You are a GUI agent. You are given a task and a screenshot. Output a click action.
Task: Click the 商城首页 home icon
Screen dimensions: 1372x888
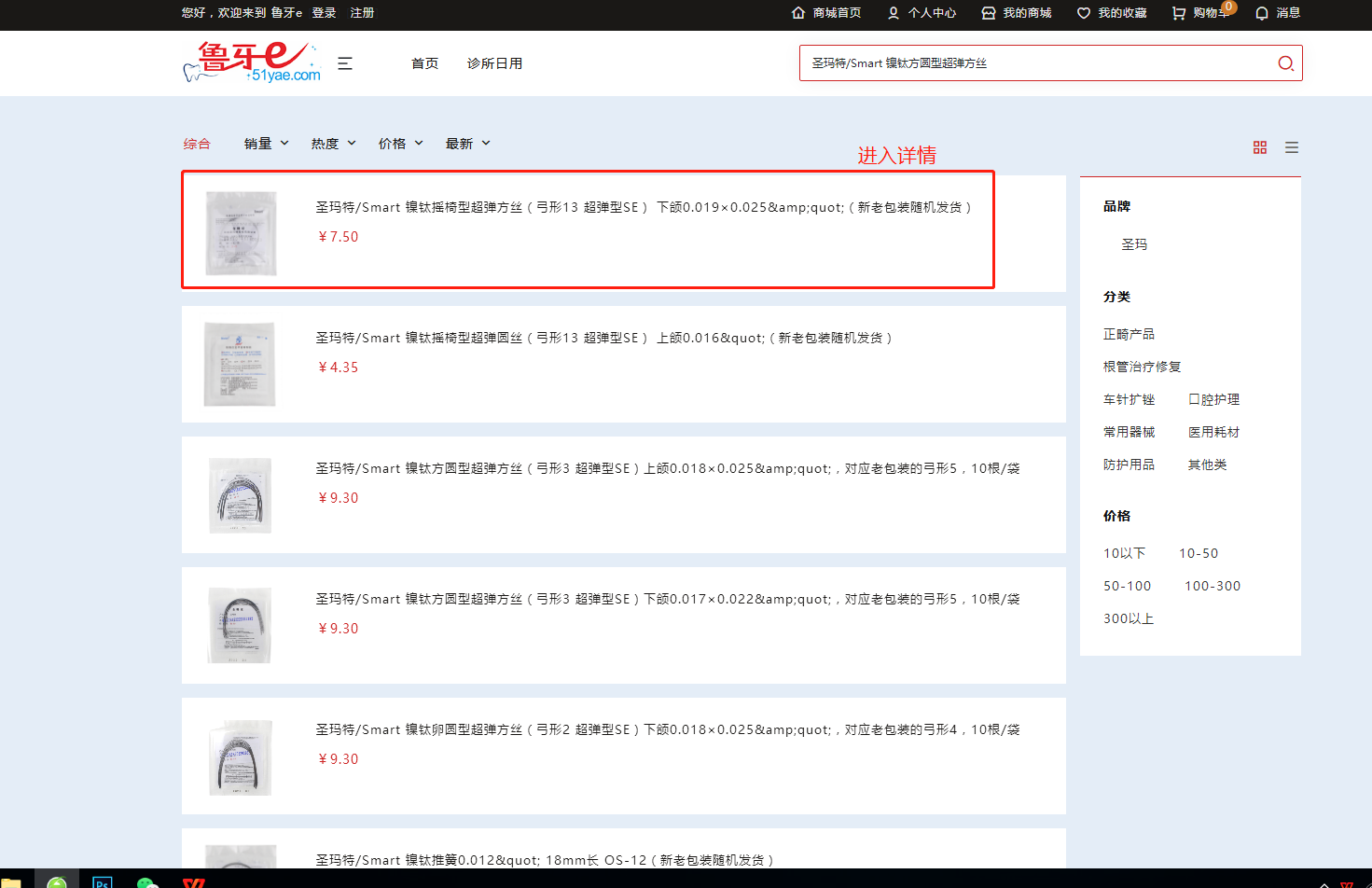tap(798, 13)
